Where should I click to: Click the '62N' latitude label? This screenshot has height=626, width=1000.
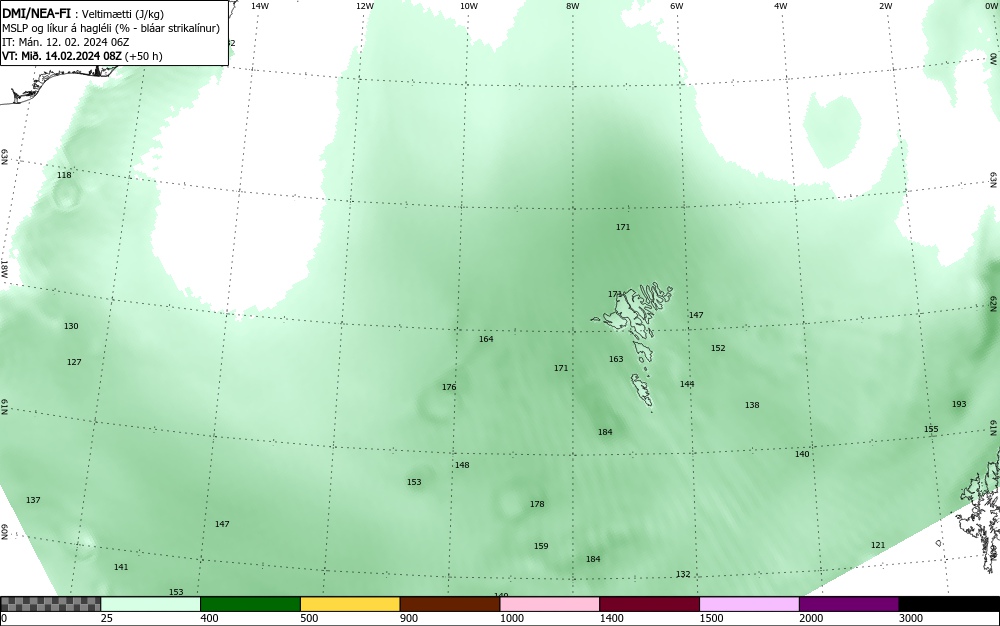(x=993, y=303)
